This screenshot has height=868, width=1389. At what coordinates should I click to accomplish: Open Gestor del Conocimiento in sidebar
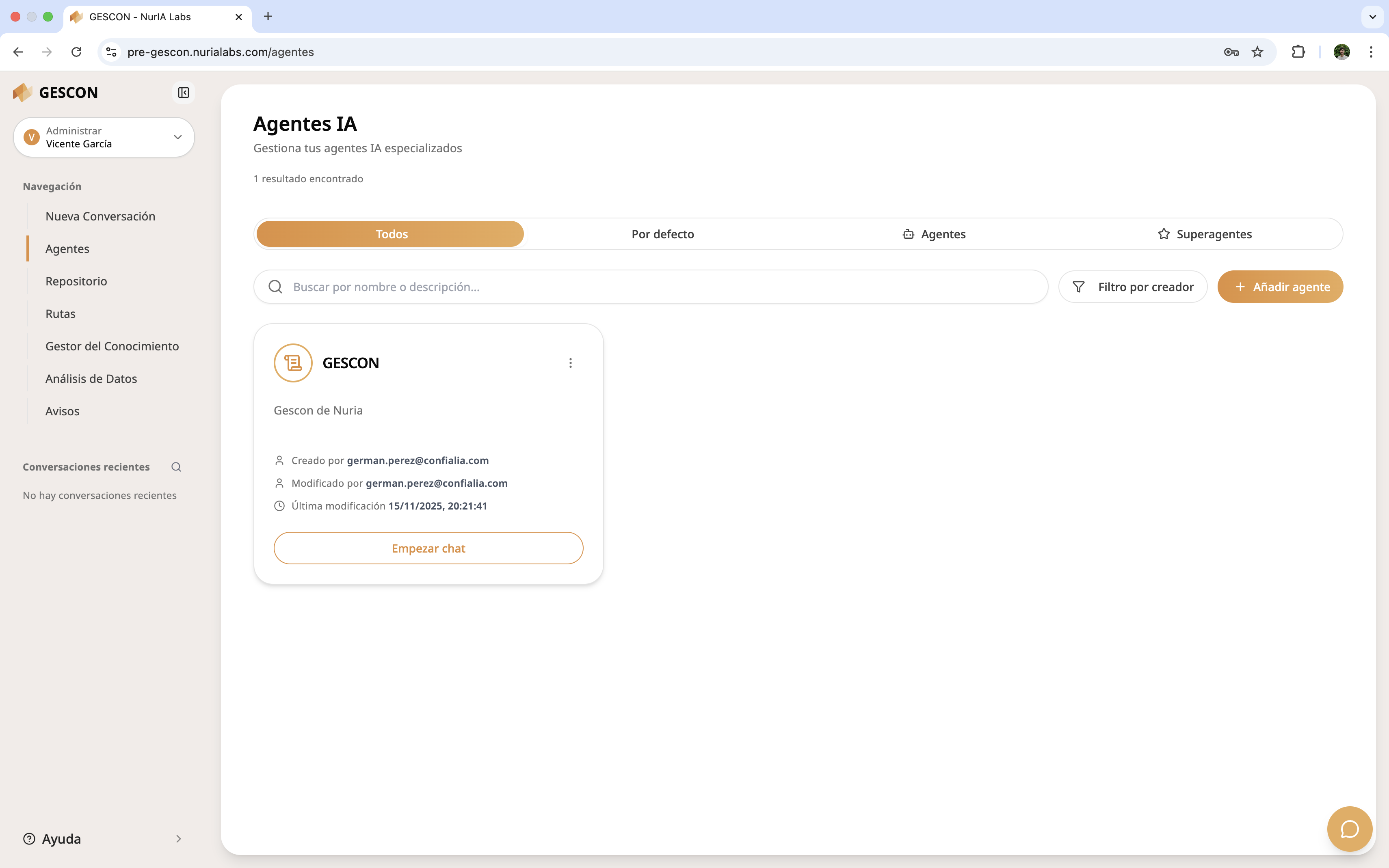tap(112, 346)
